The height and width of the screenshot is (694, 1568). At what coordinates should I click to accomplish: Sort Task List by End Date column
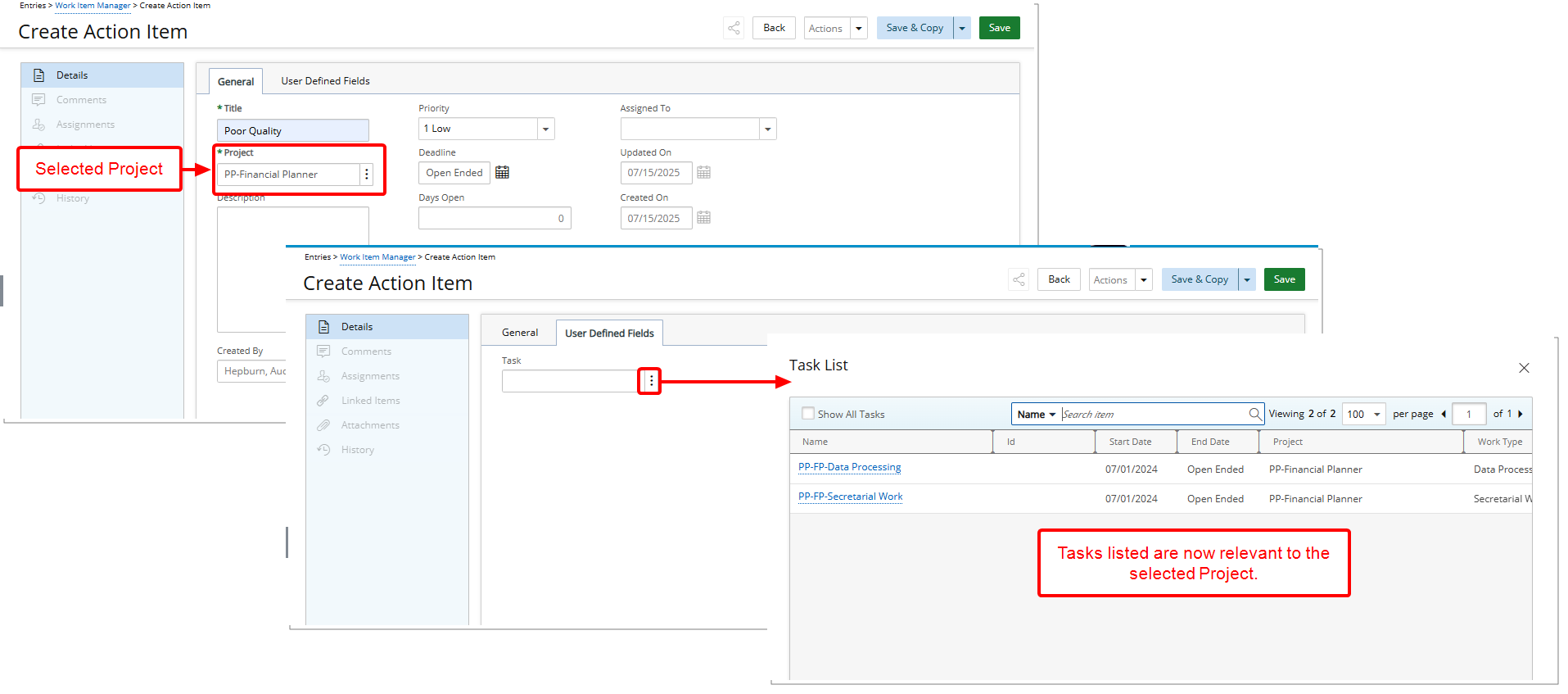point(1218,442)
